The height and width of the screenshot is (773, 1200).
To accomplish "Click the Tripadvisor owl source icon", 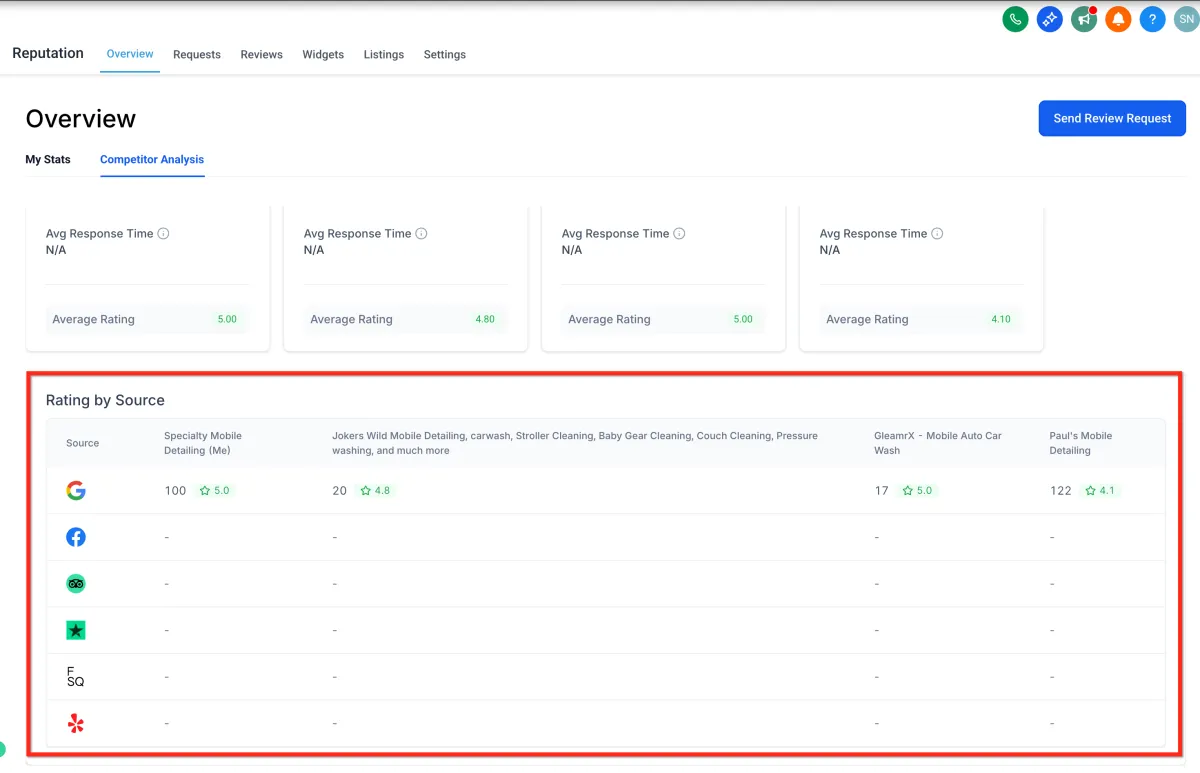I will [x=76, y=584].
